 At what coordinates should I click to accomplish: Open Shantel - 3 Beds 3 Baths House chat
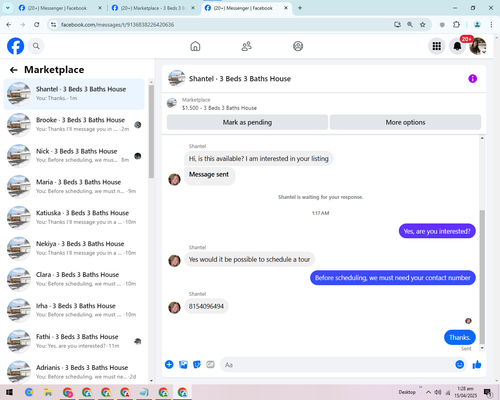(x=74, y=94)
